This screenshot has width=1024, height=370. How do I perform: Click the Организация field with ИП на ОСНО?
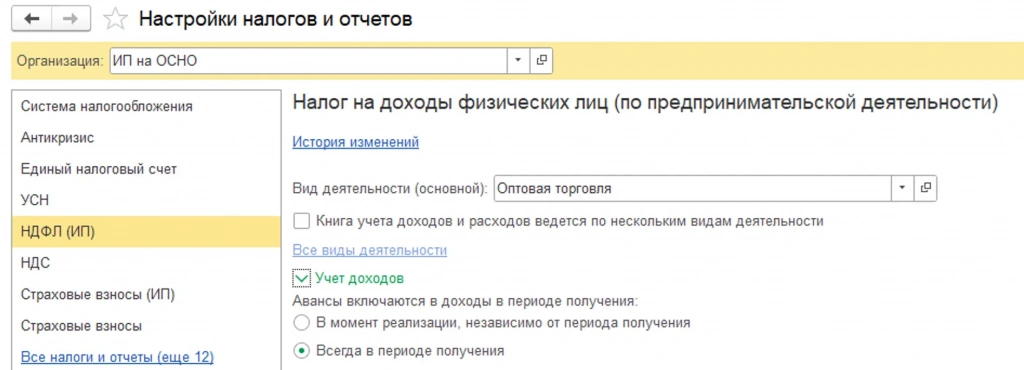tap(309, 61)
